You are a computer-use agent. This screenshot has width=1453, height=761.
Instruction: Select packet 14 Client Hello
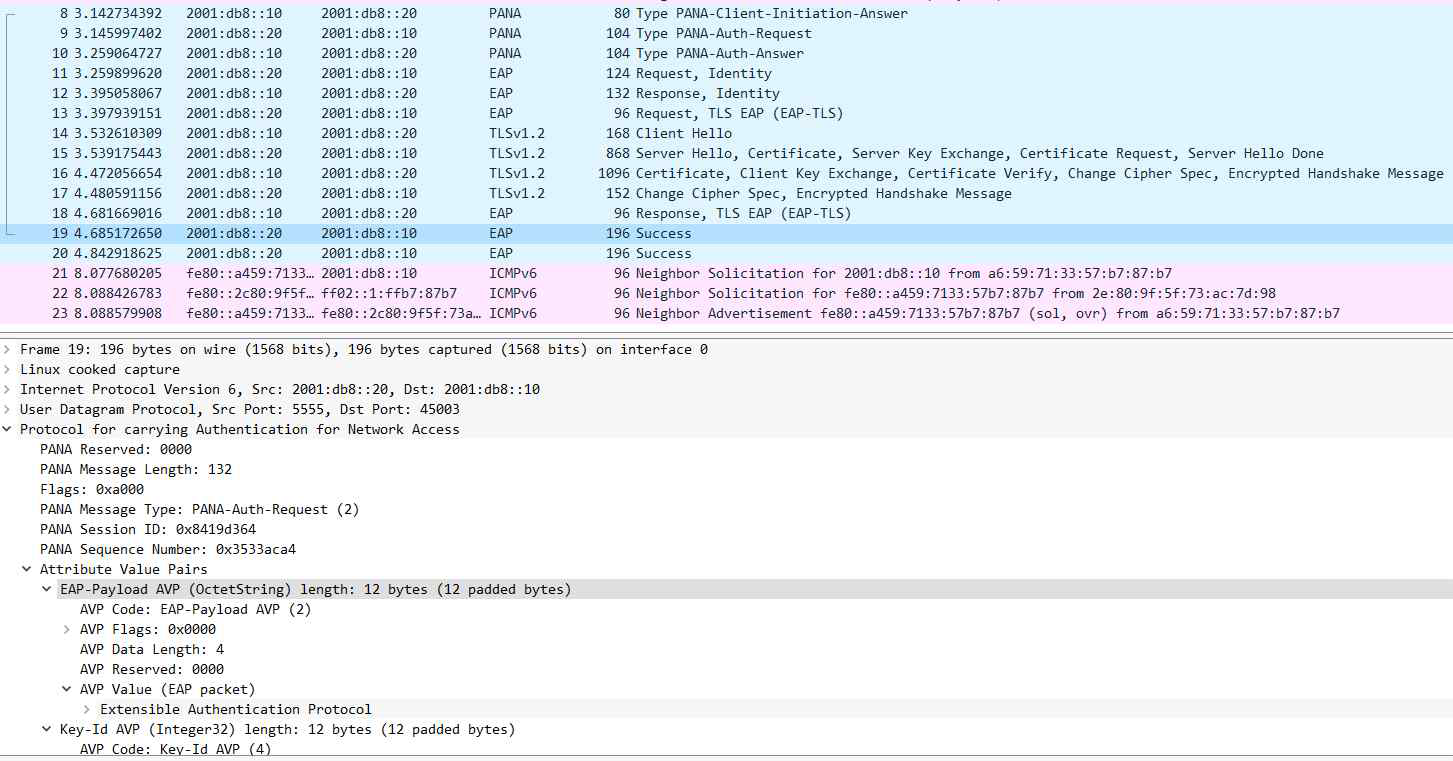pyautogui.click(x=726, y=133)
